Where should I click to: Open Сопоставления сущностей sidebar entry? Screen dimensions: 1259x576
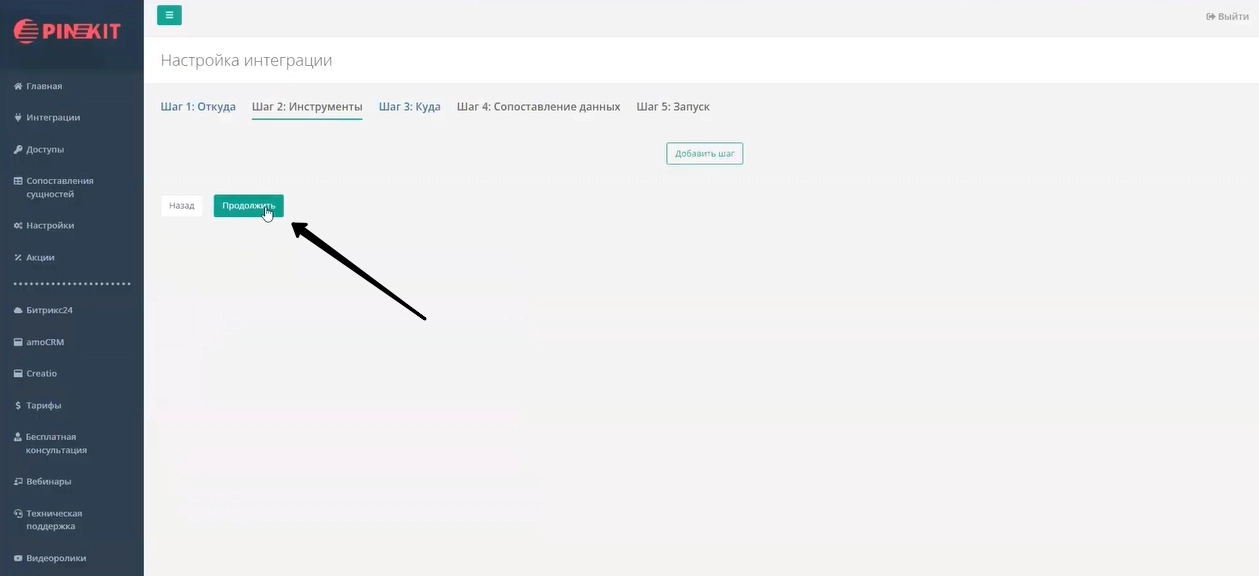[59, 187]
